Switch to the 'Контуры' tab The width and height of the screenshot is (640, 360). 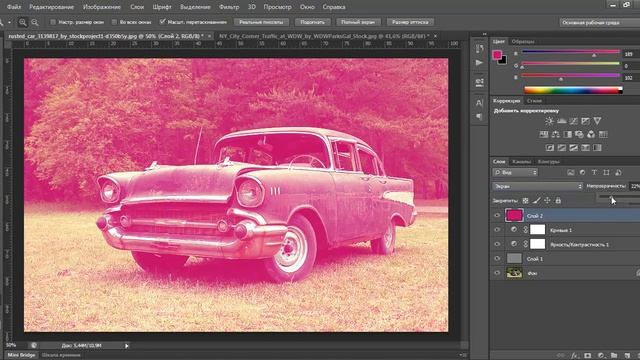(x=548, y=162)
